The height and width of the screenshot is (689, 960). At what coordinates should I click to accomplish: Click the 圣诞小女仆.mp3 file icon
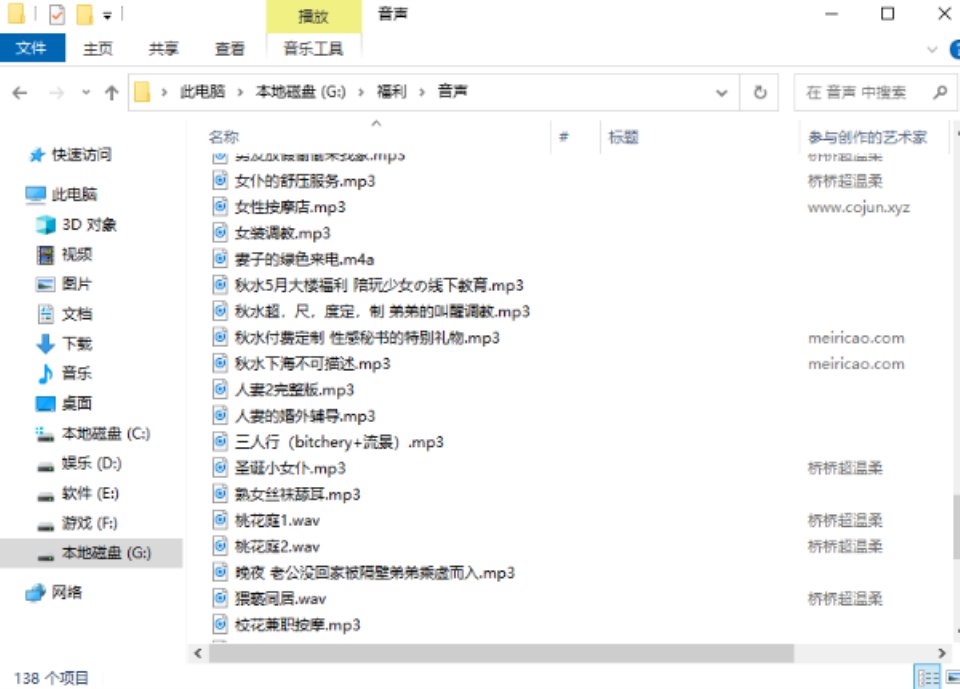(220, 468)
